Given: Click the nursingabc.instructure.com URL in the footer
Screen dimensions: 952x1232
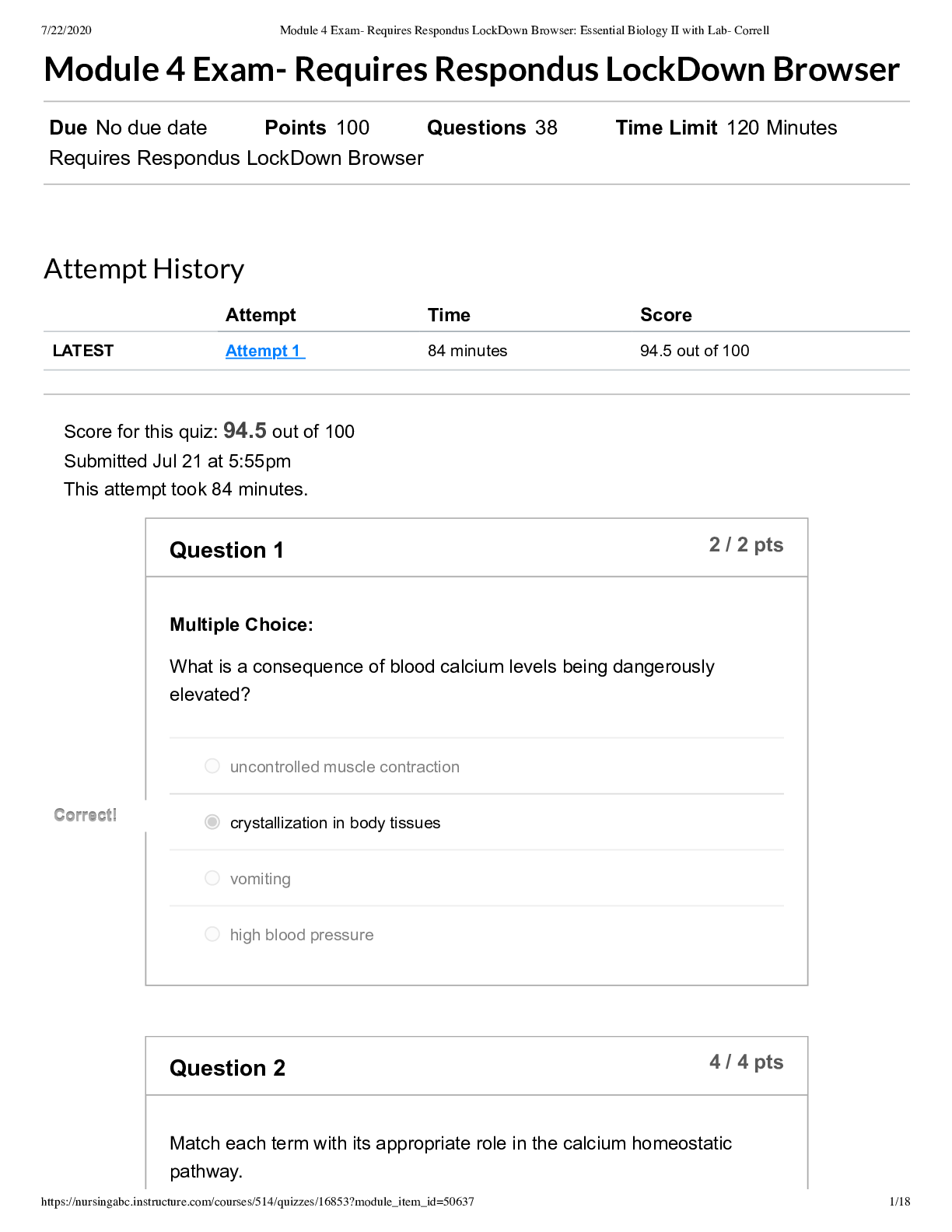Looking at the screenshot, I should [x=257, y=1202].
